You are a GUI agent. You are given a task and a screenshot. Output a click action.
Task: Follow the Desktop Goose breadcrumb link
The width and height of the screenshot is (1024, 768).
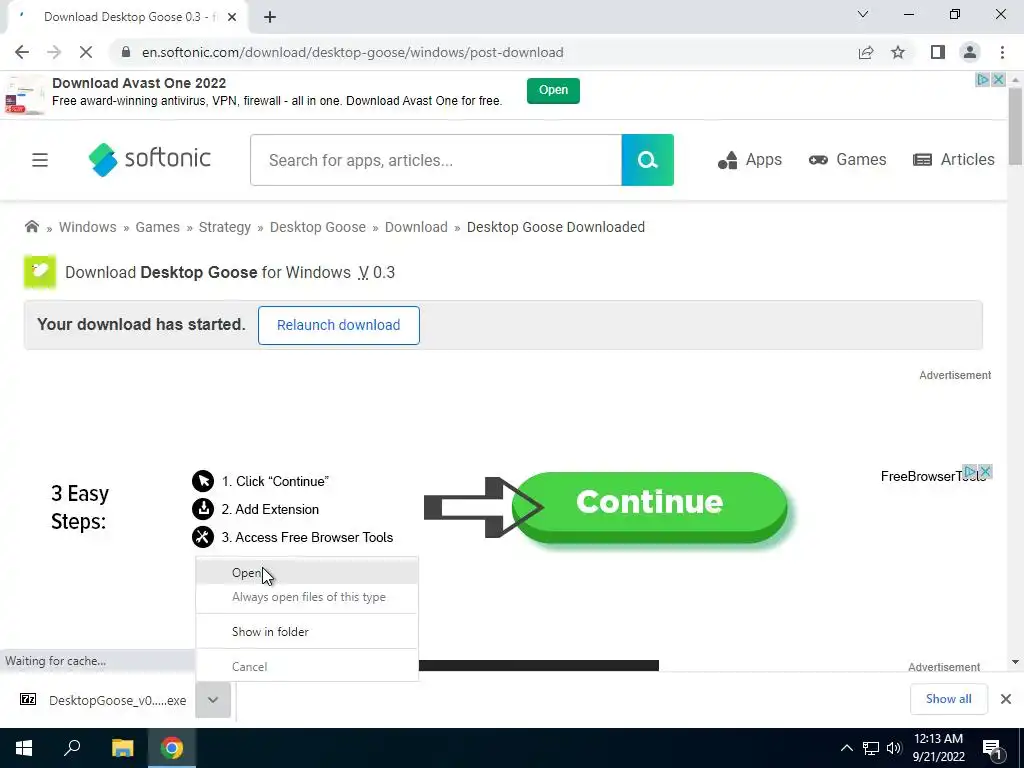pos(317,227)
